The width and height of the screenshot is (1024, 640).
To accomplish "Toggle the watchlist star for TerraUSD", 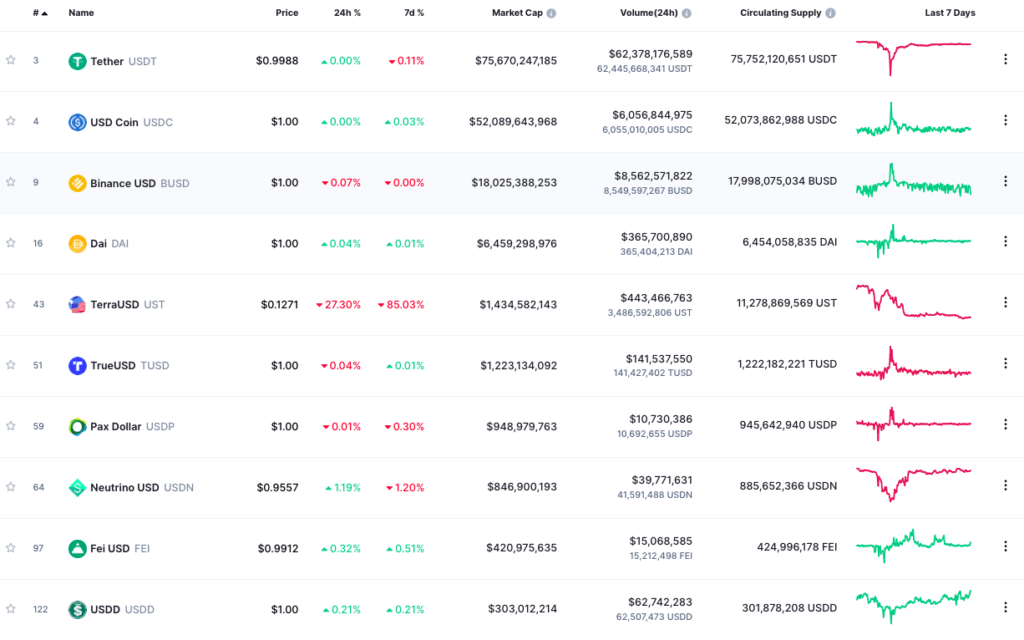I will click(x=11, y=304).
